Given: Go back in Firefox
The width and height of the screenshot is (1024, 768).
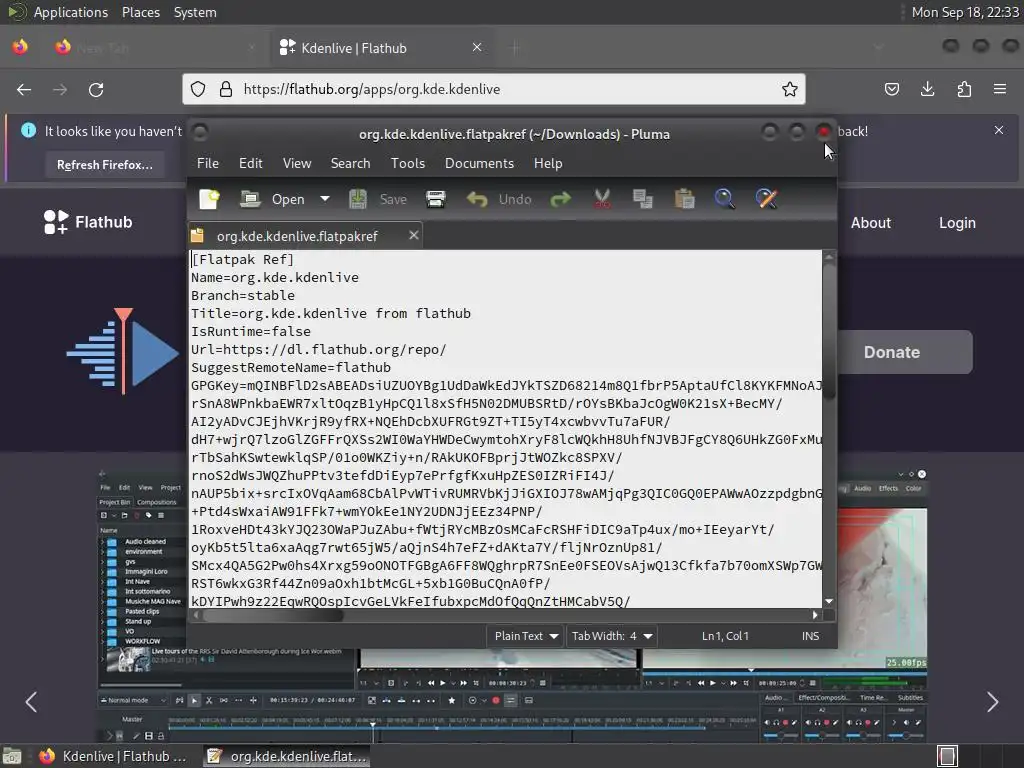Looking at the screenshot, I should click(x=24, y=89).
